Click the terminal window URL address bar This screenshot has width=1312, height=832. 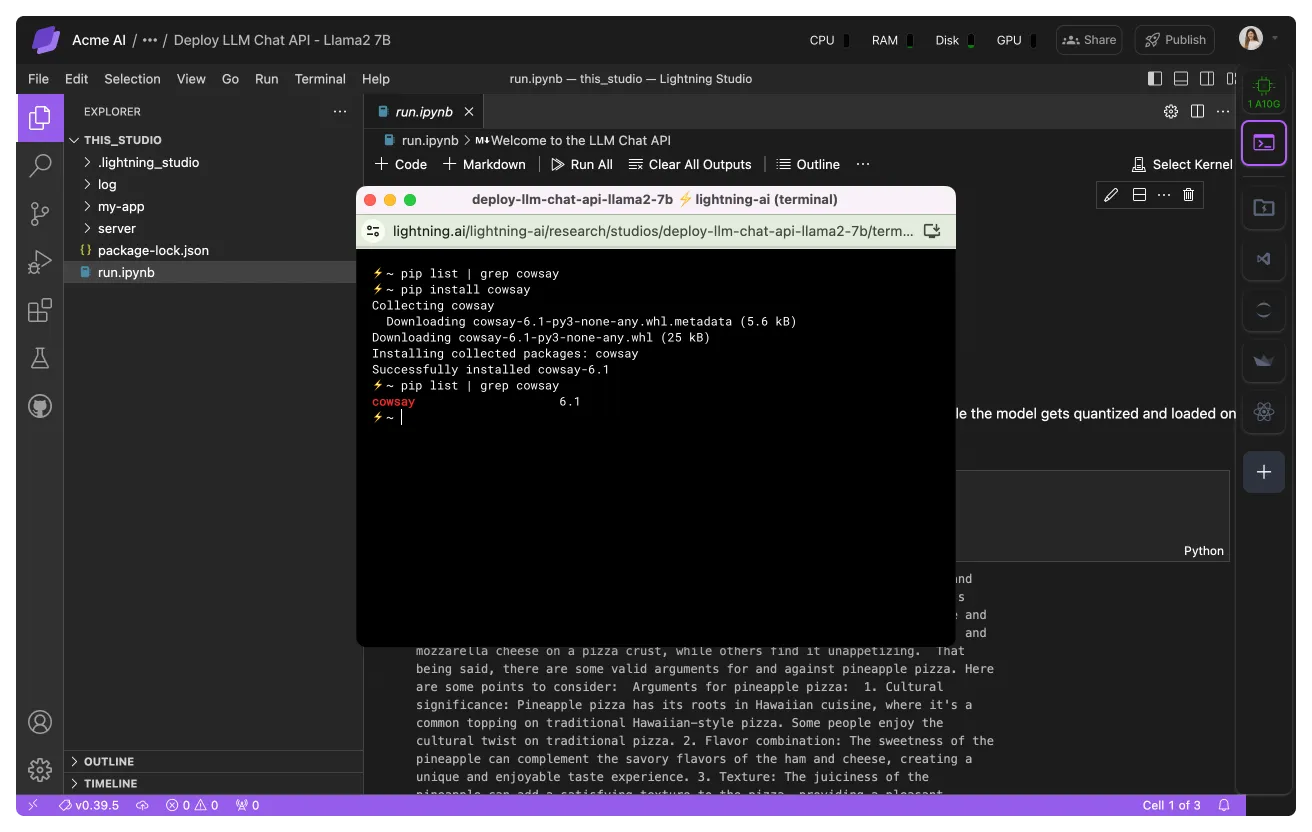tap(652, 231)
